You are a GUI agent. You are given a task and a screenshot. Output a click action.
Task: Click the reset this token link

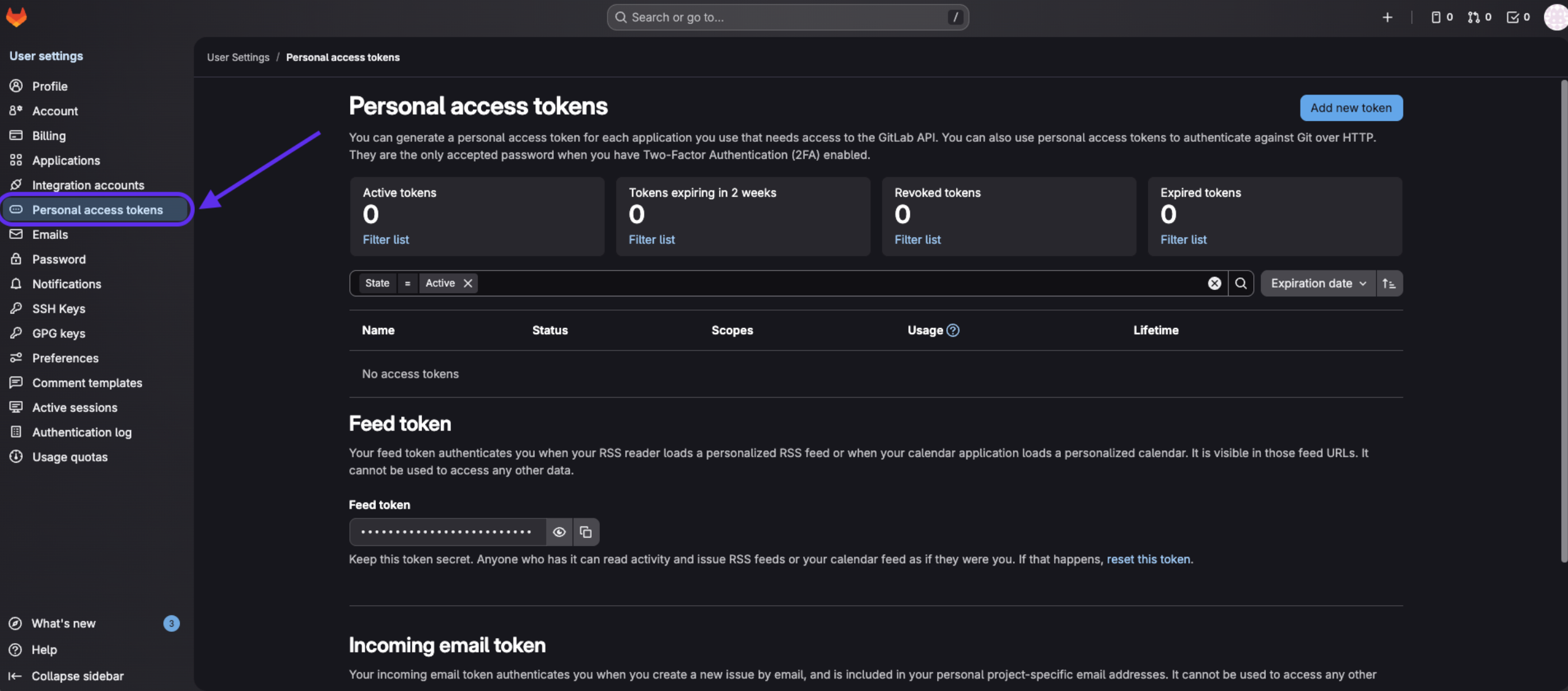(1148, 559)
